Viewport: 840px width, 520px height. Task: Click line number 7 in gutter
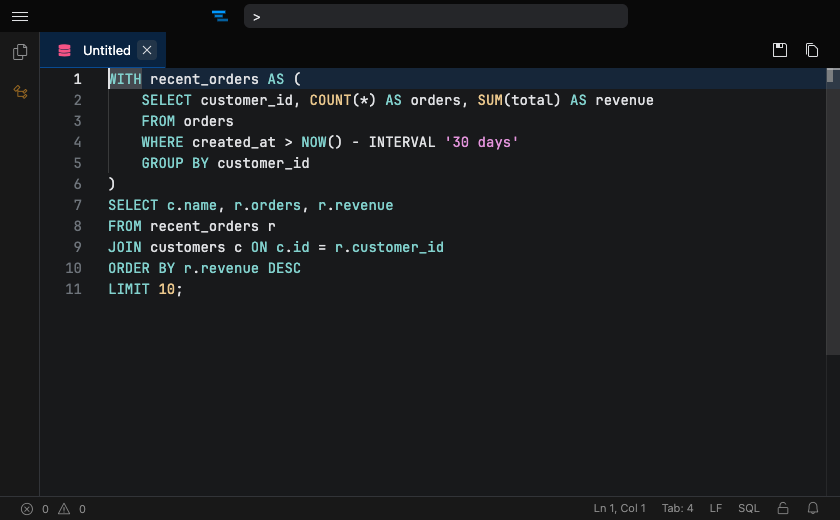pos(77,205)
